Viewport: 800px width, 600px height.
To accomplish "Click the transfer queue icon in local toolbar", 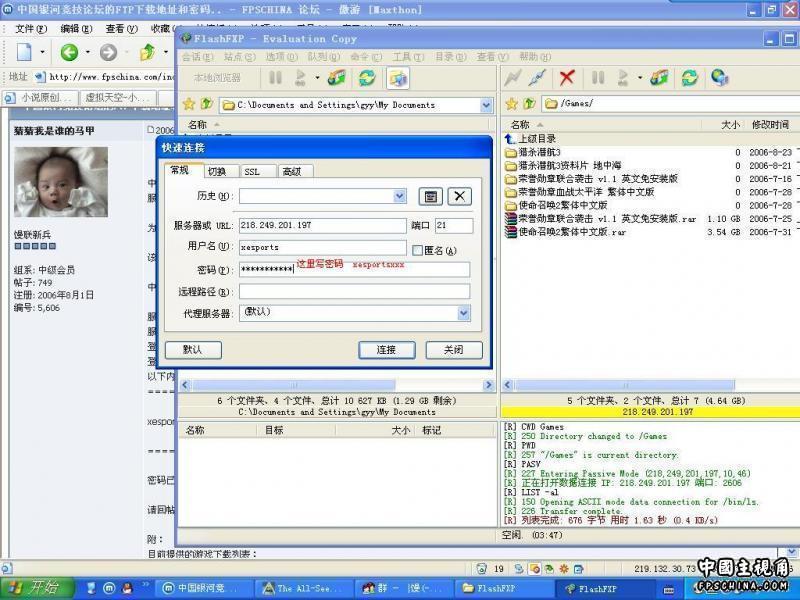I will [337, 78].
